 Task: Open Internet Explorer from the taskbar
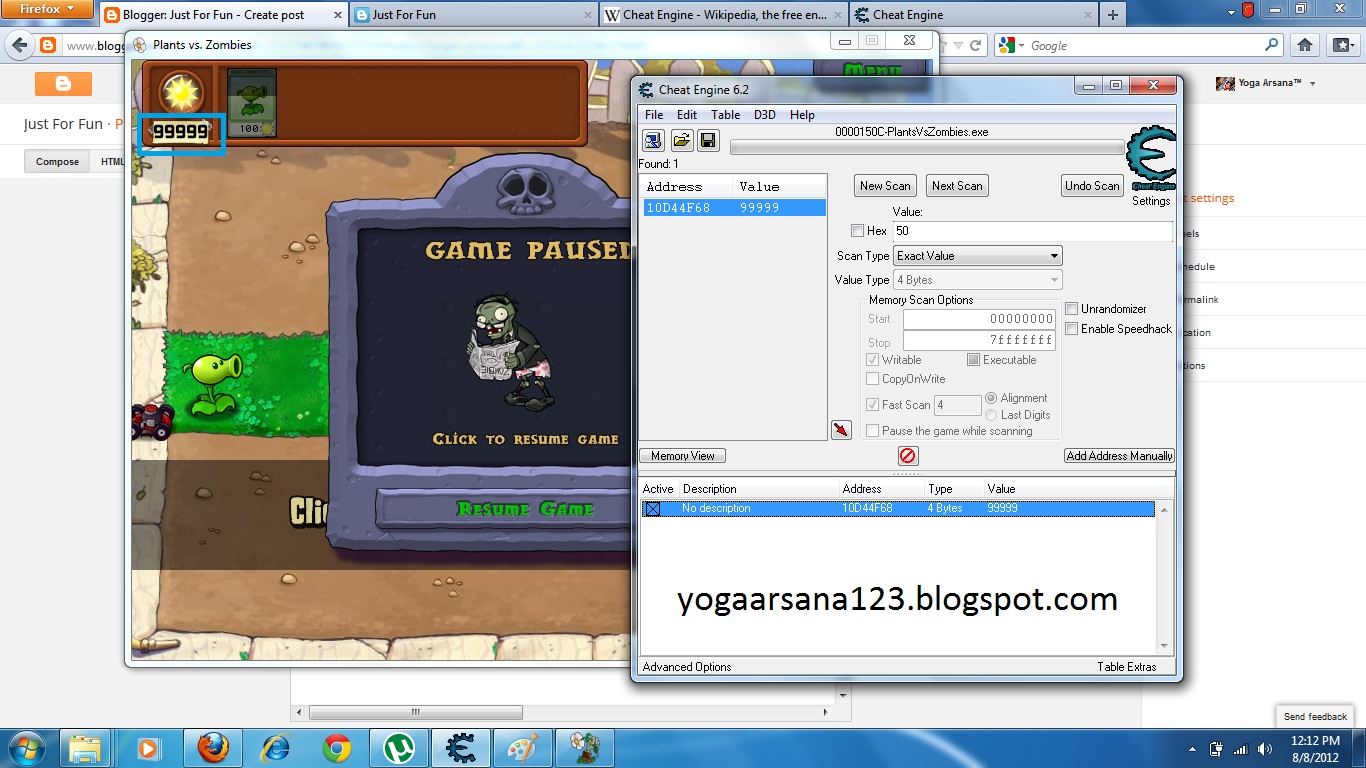coord(275,748)
